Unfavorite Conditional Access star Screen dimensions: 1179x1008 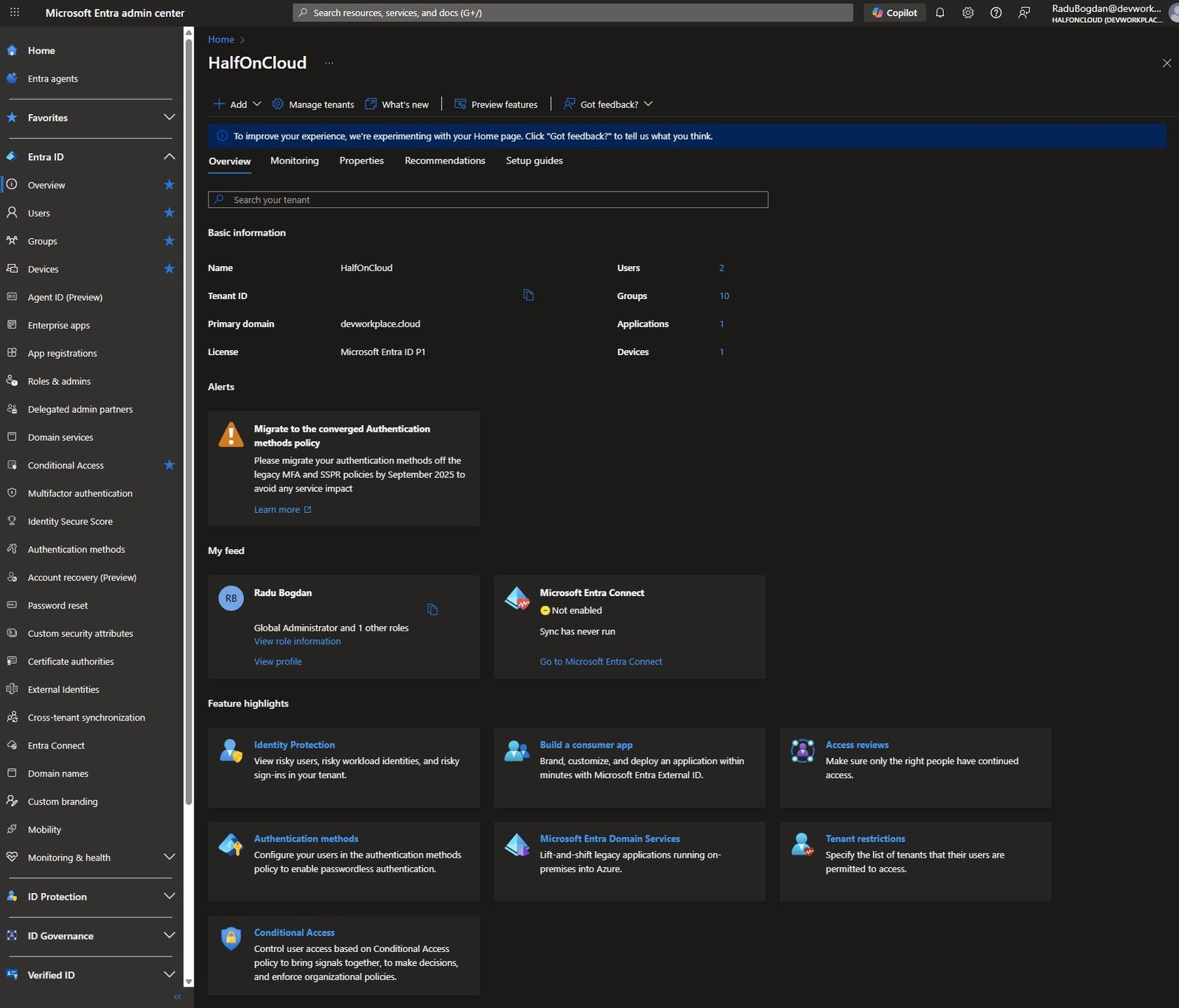(x=169, y=465)
